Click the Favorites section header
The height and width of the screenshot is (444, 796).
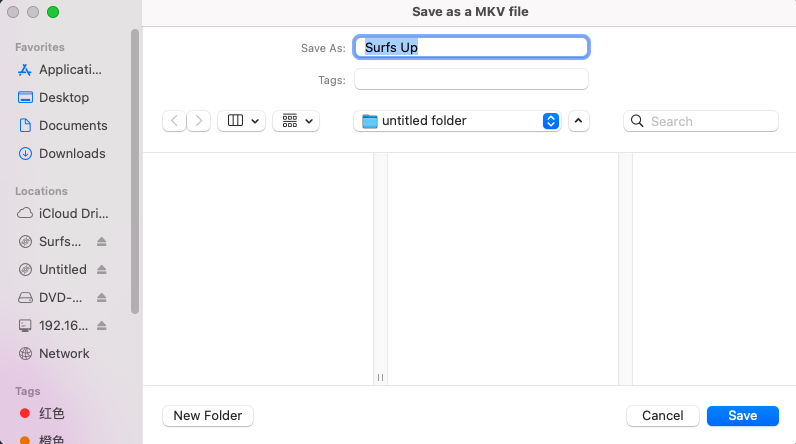[40, 47]
